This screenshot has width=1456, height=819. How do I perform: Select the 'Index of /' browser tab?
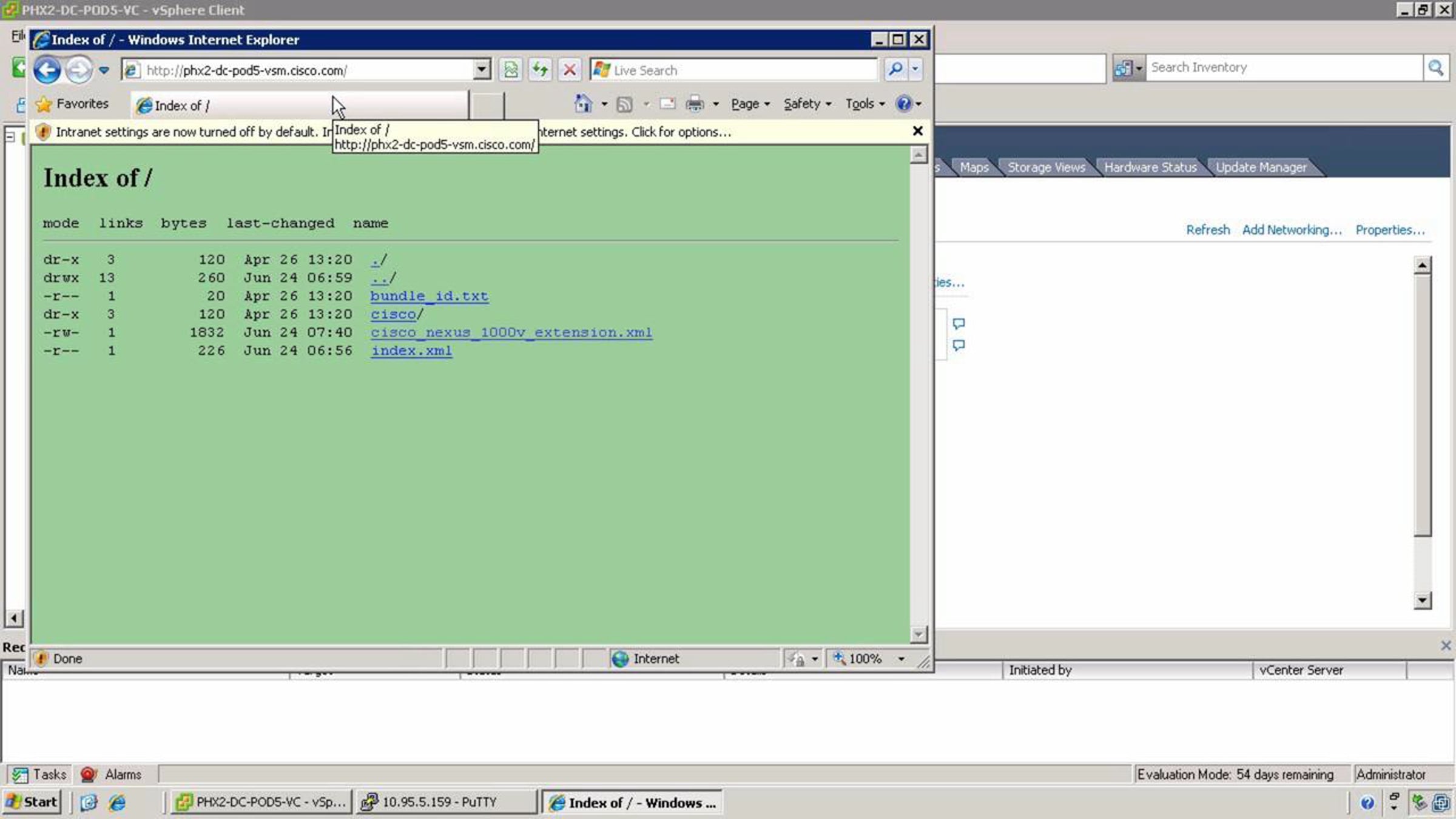click(x=299, y=106)
